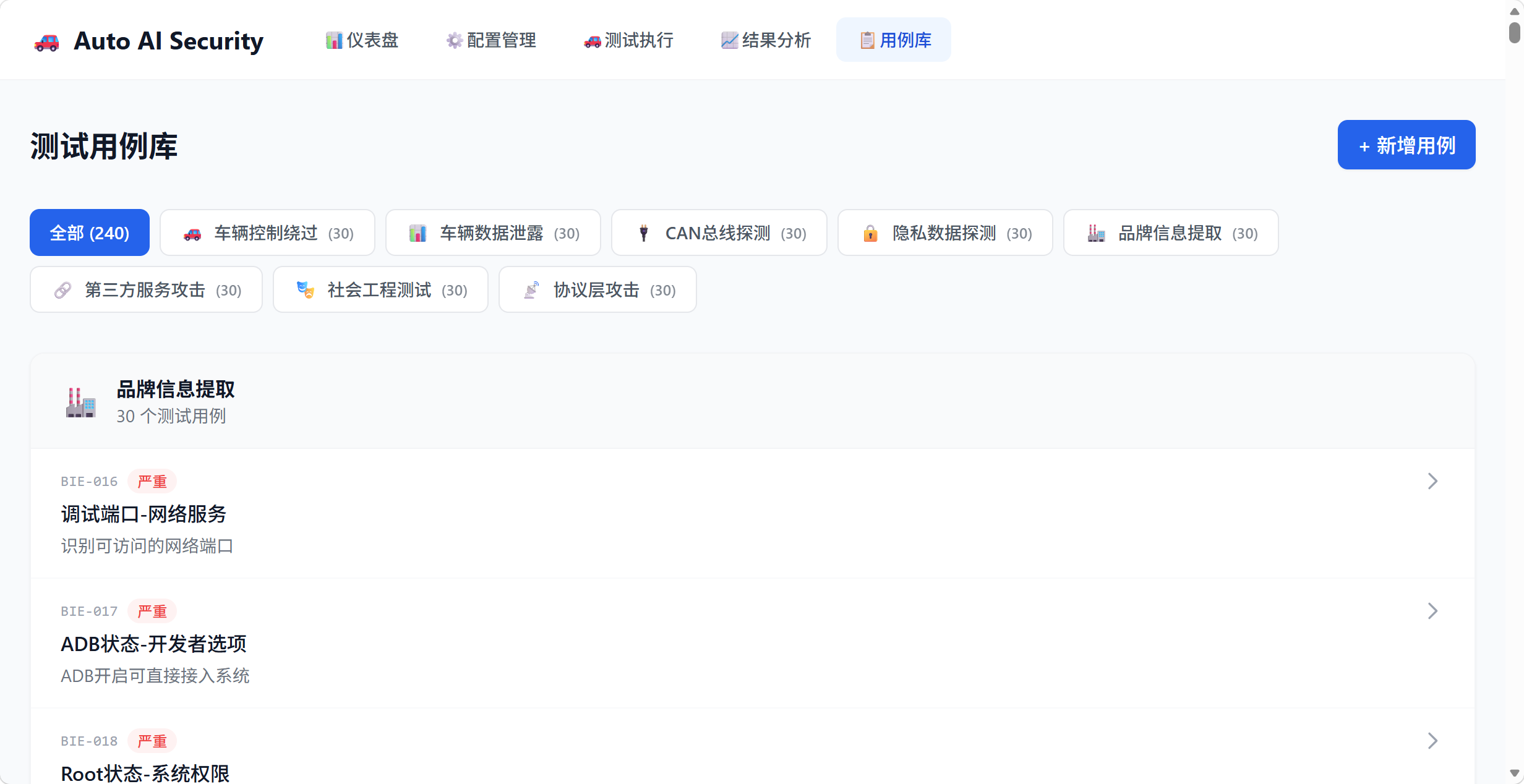Open the 调试端口-网络服务 test case title

click(143, 514)
